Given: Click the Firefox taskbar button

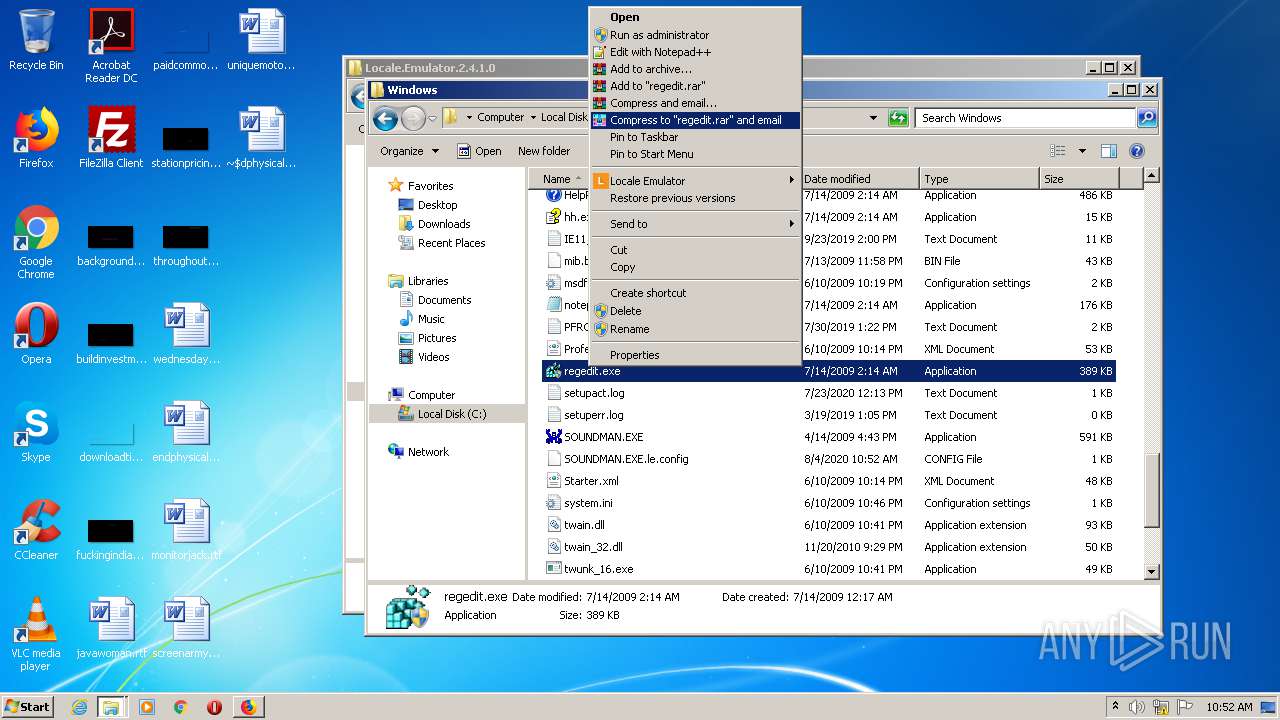Looking at the screenshot, I should click(249, 707).
